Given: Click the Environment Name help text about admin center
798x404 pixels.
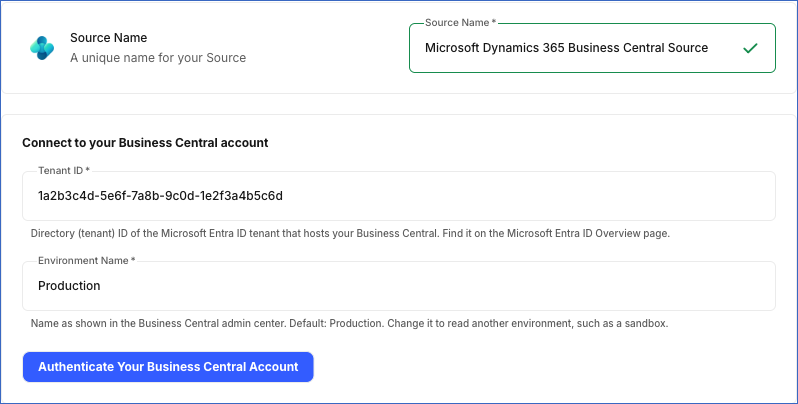Looking at the screenshot, I should pos(349,324).
